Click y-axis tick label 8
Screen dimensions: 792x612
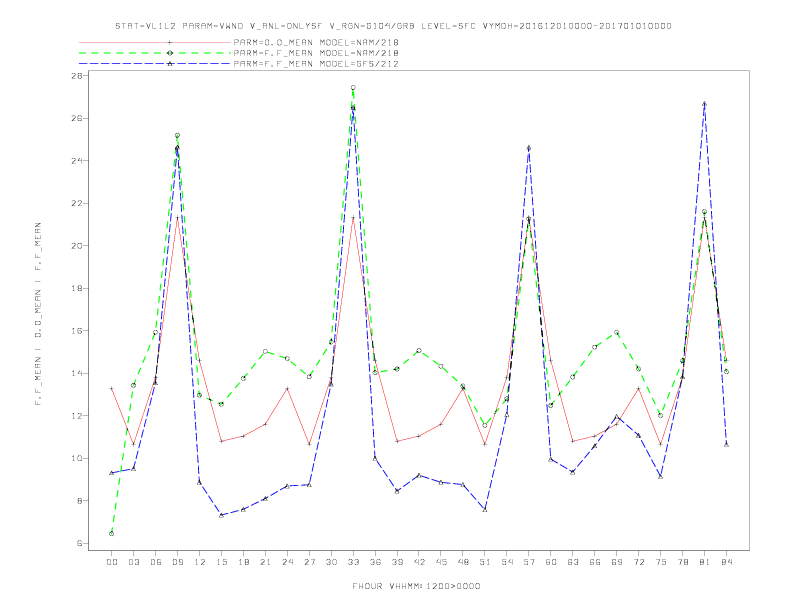(79, 501)
